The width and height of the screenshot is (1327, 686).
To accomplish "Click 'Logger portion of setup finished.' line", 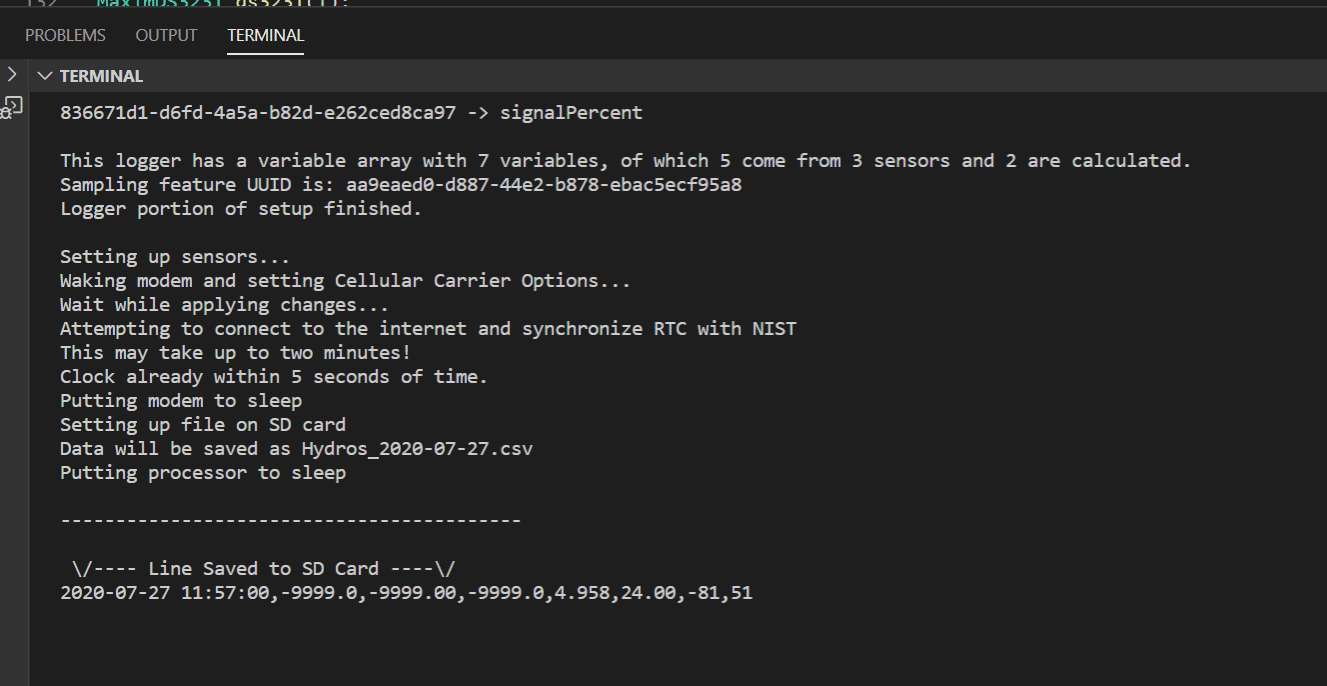I will (x=240, y=209).
